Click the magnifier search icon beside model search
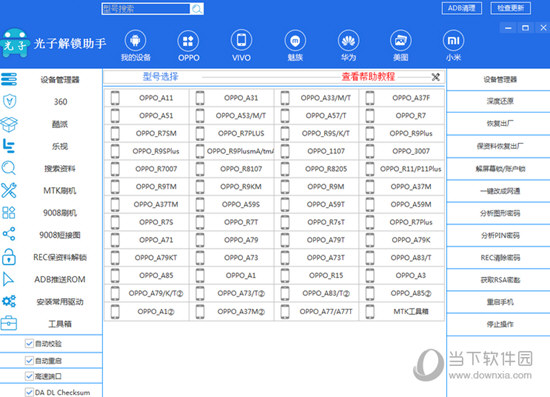 click(197, 9)
